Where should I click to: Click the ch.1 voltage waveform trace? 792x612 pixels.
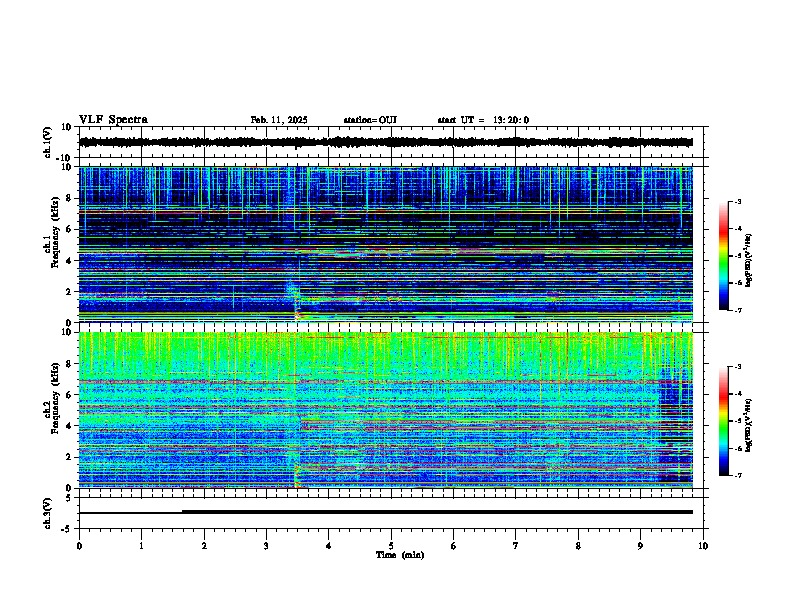[x=385, y=142]
